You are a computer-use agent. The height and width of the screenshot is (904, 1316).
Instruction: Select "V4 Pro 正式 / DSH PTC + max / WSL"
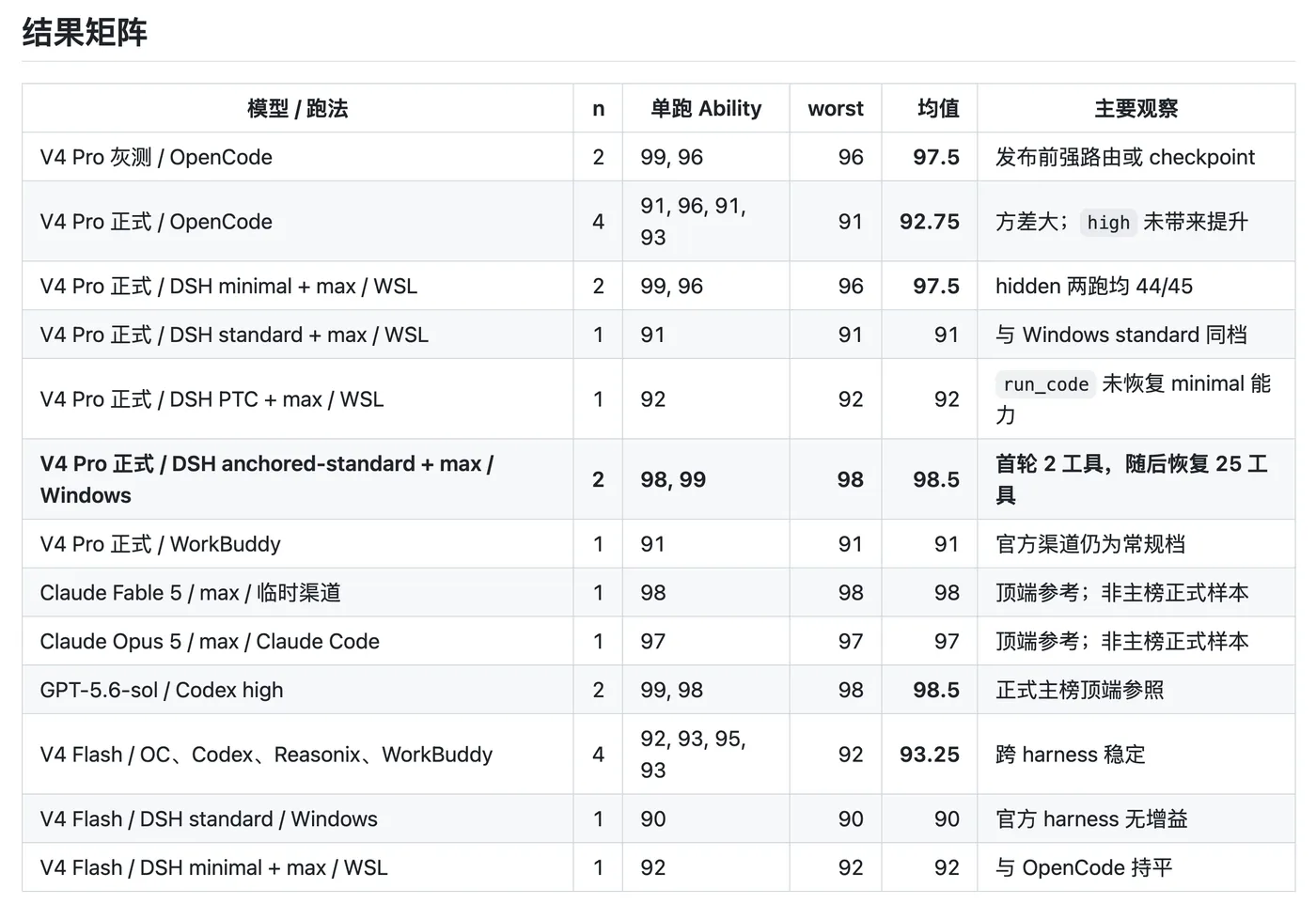tap(212, 399)
